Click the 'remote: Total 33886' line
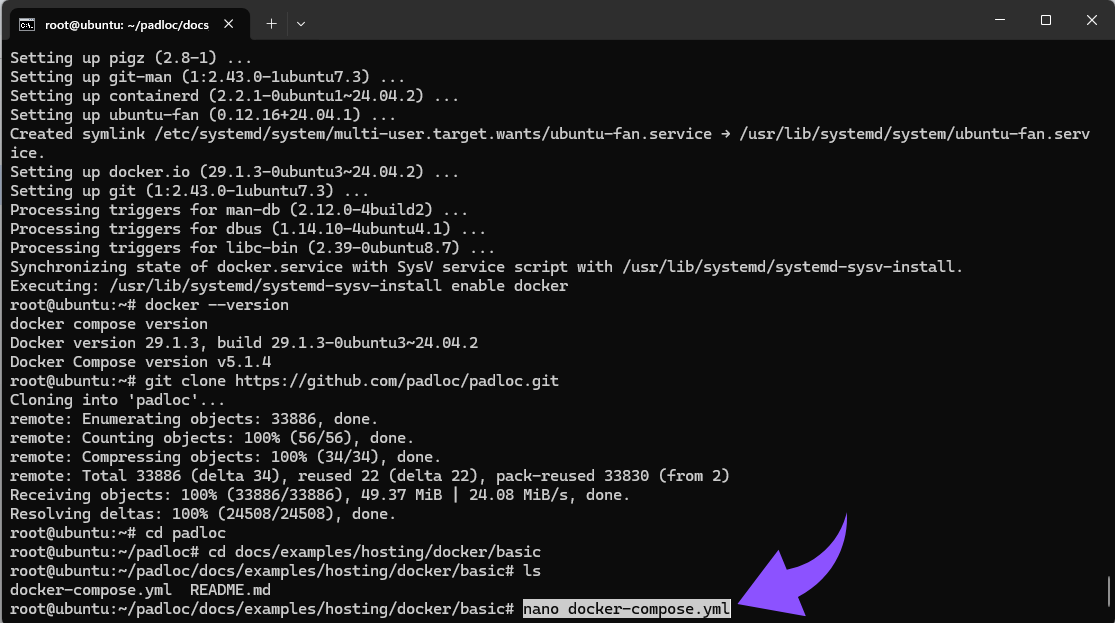 click(x=370, y=476)
